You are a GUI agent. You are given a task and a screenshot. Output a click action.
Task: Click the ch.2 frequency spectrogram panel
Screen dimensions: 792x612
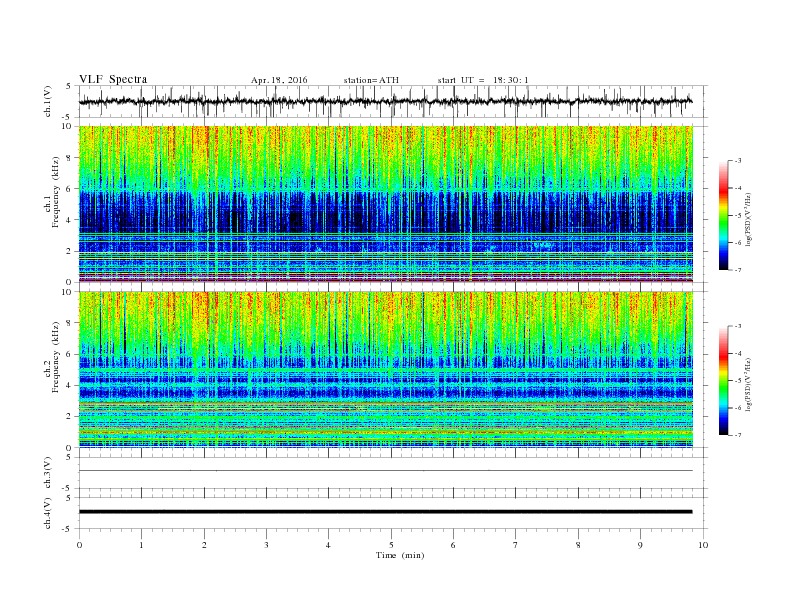coord(385,370)
